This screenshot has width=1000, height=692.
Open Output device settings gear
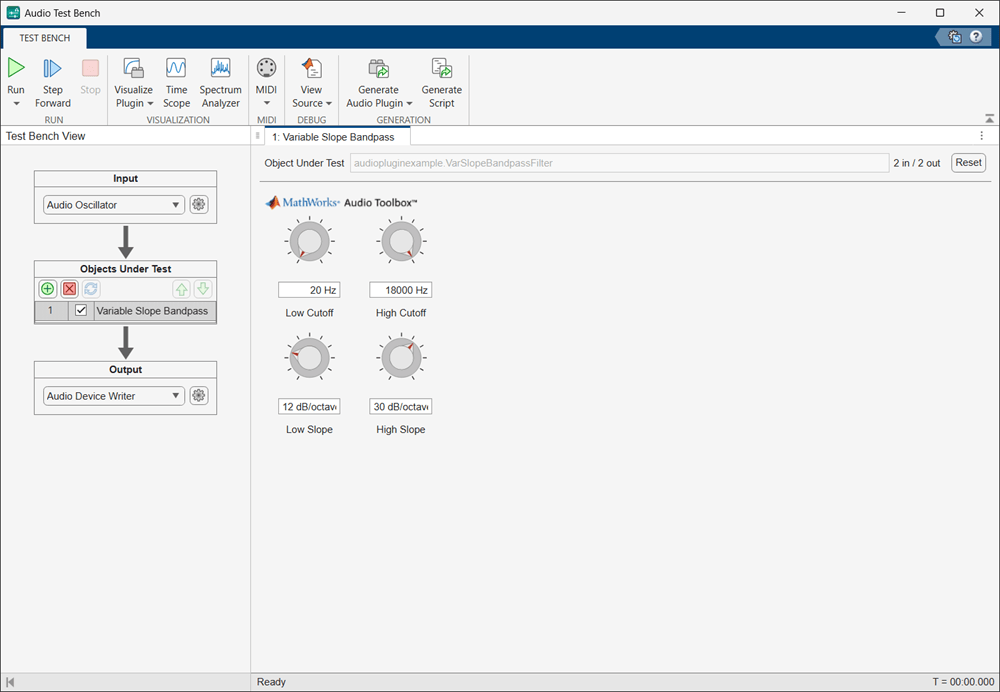tap(199, 395)
